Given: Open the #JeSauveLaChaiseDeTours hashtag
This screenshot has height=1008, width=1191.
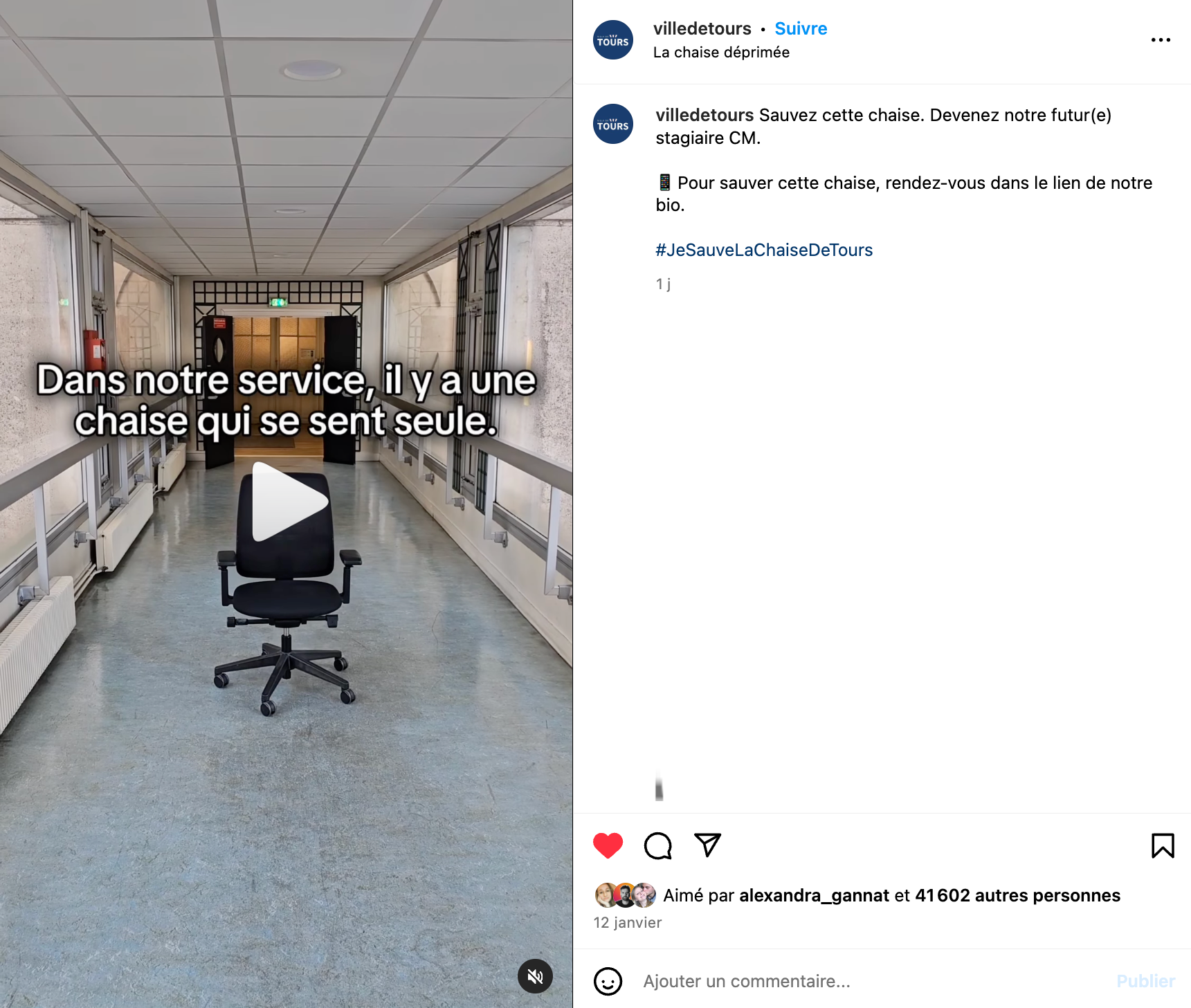Looking at the screenshot, I should pos(764,250).
